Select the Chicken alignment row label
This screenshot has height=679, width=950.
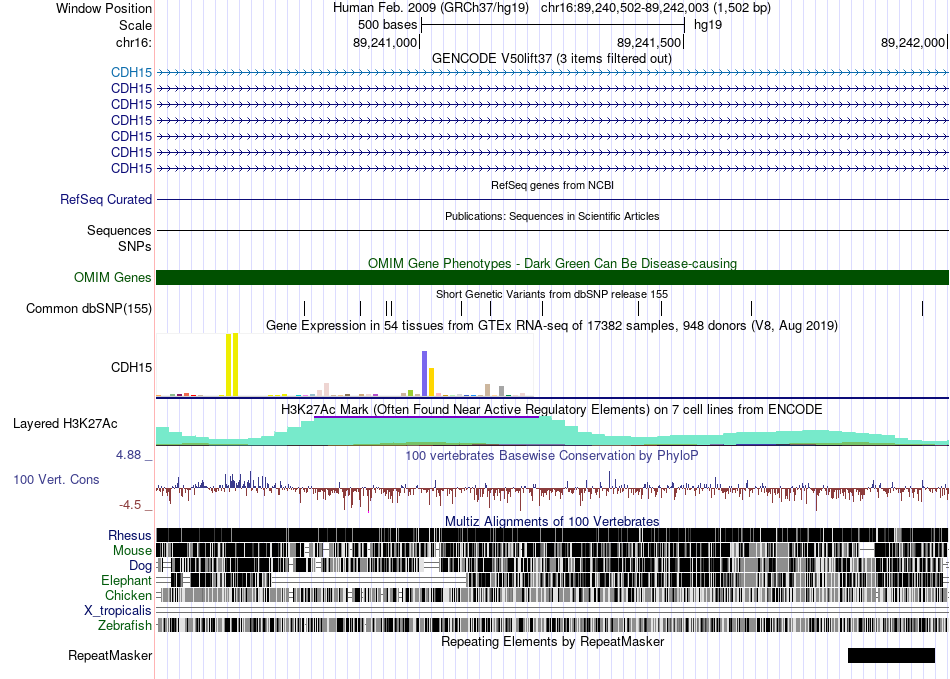[128, 595]
